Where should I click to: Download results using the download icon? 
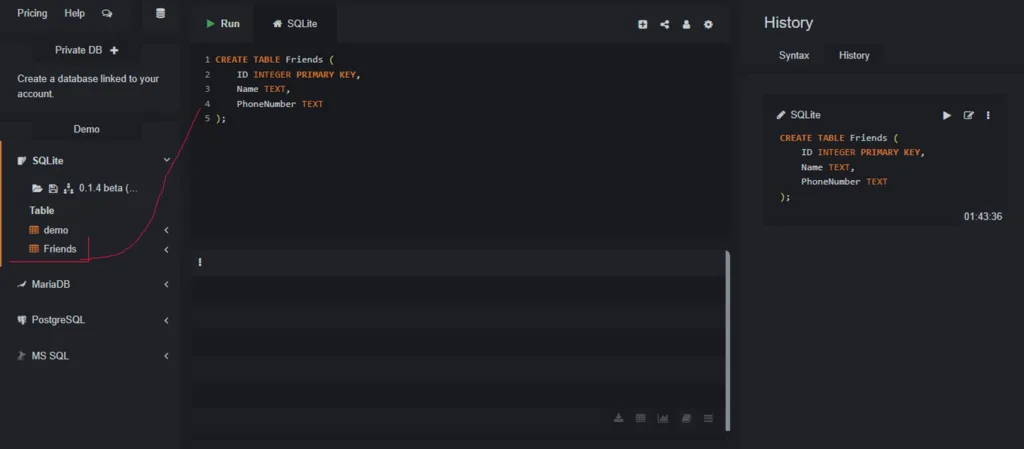[618, 418]
